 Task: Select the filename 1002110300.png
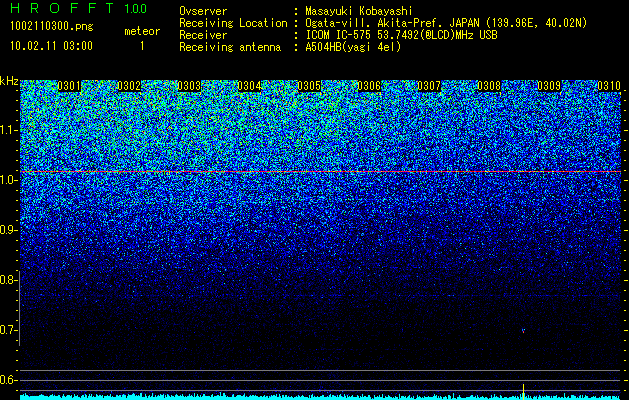pos(51,27)
